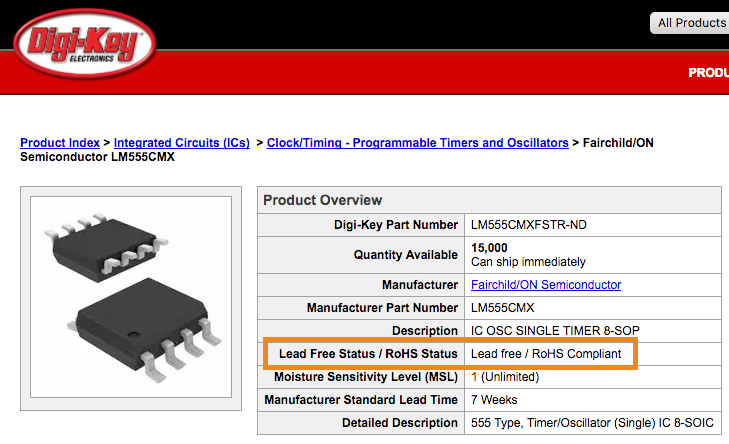The height and width of the screenshot is (444, 729).
Task: Open the Products menu in red bar
Action: click(708, 72)
